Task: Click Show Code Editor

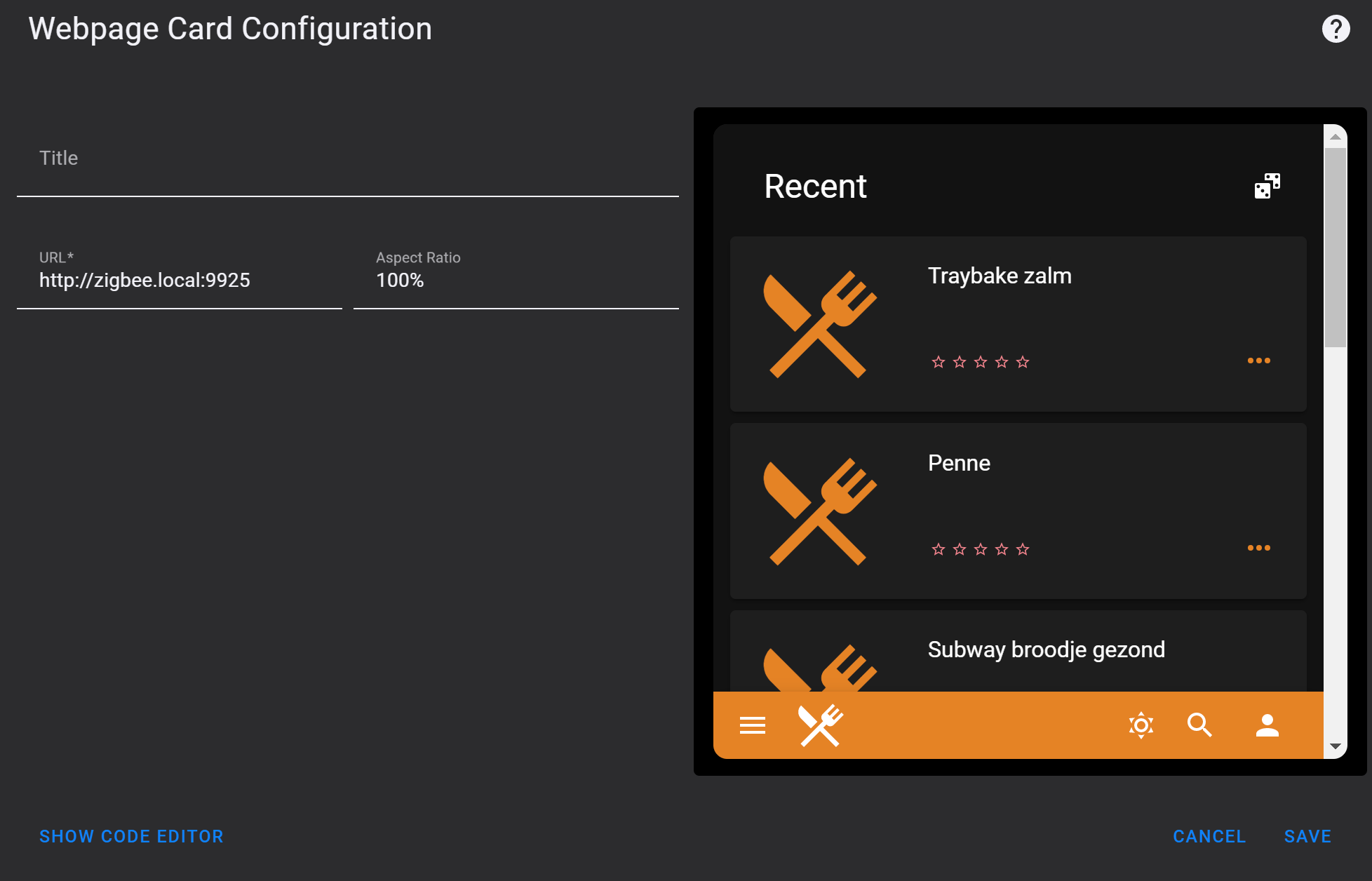Action: tap(131, 836)
